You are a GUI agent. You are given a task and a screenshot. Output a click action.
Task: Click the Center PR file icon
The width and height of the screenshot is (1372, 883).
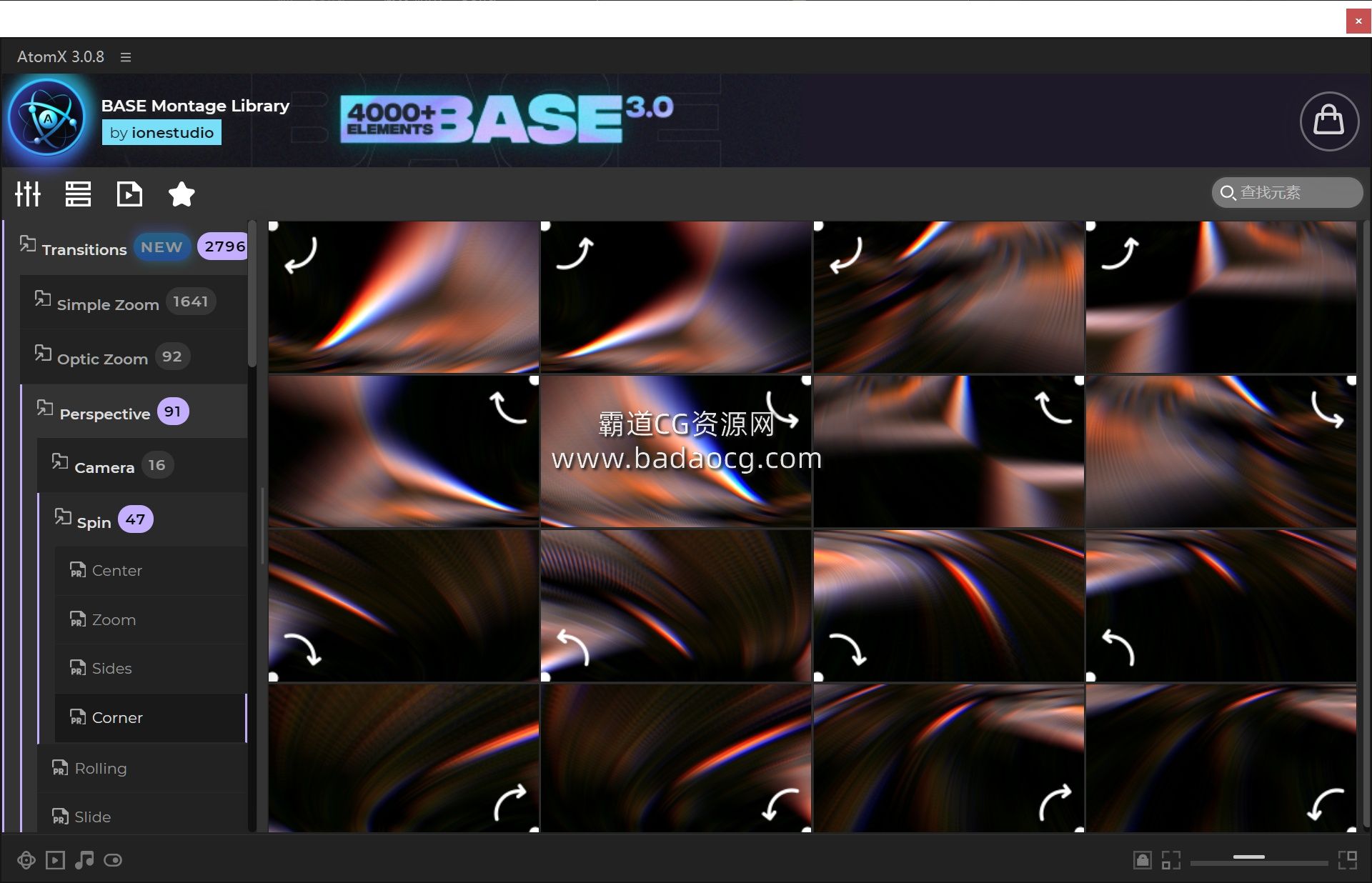pos(78,570)
